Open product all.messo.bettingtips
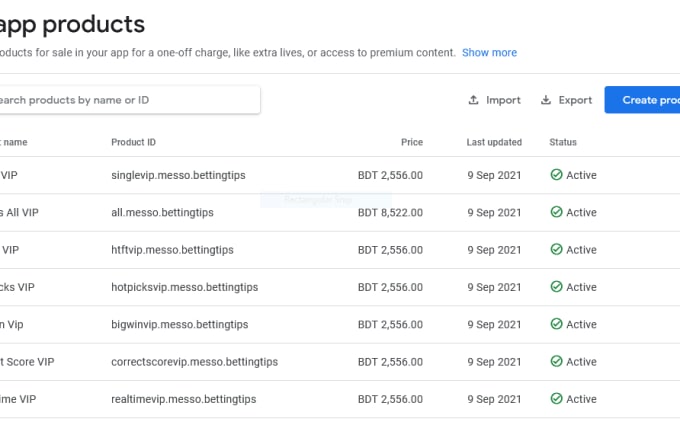The width and height of the screenshot is (680, 425). (162, 212)
